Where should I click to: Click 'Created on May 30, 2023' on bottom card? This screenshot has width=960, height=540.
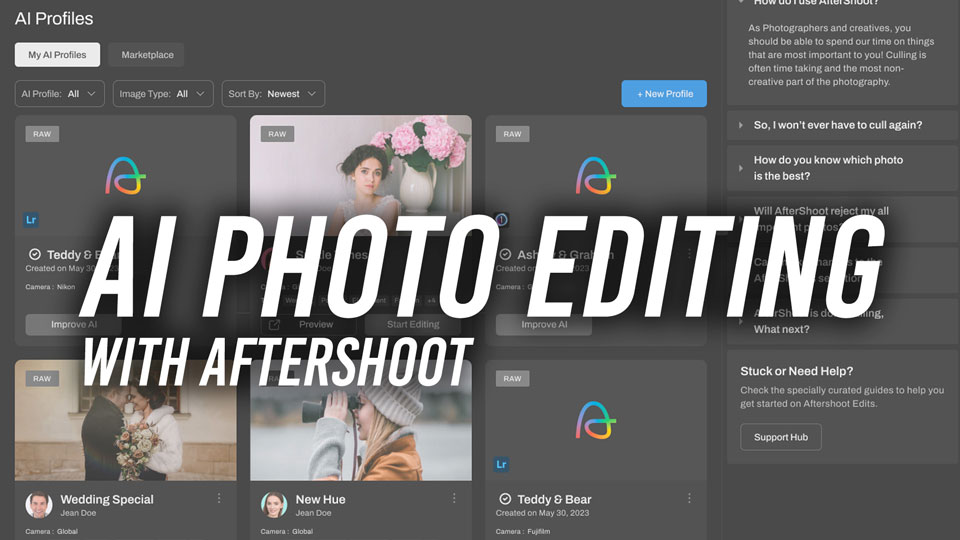point(542,513)
